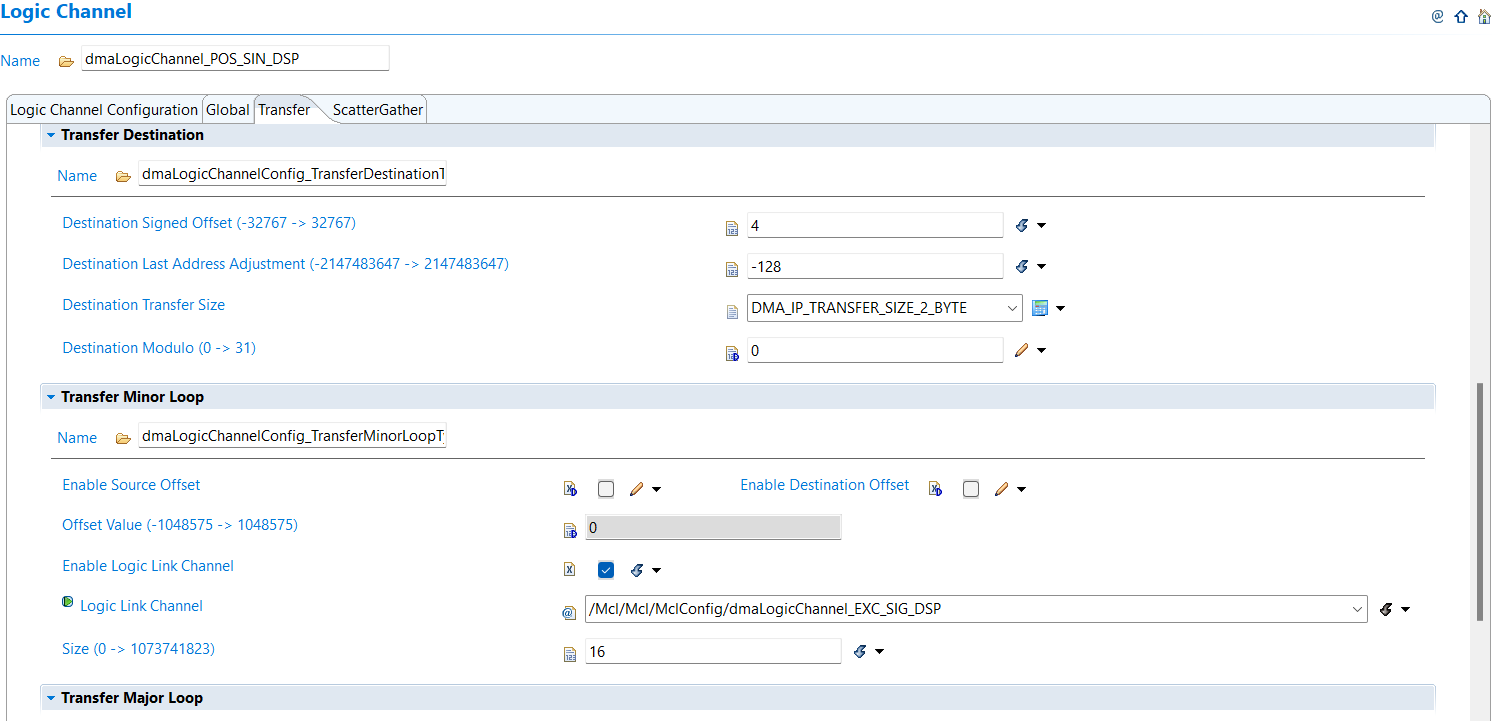1499x721 pixels.
Task: Enable the Destination Offset checkbox
Action: 970,488
